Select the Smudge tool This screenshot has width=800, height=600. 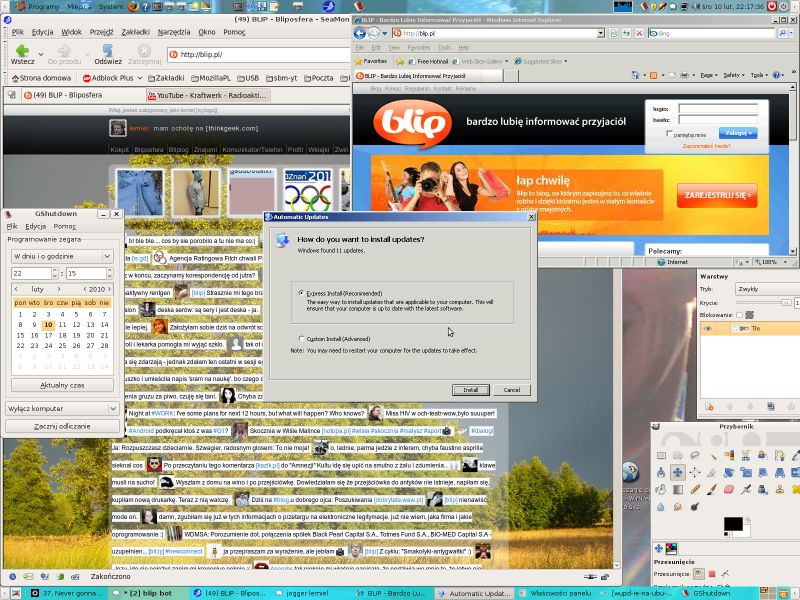click(678, 506)
